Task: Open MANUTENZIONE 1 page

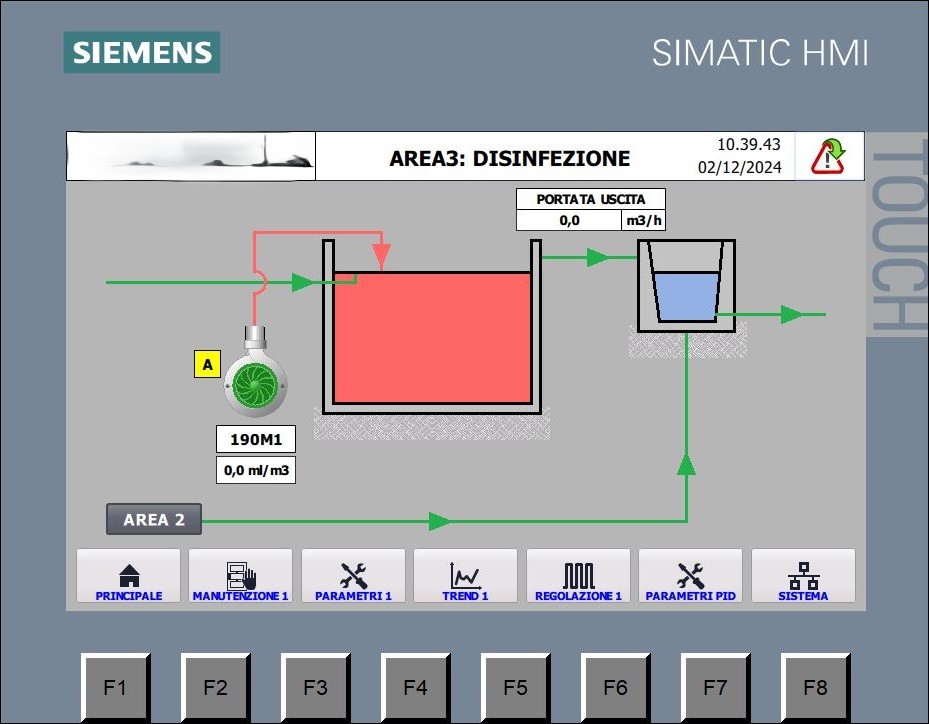Action: pyautogui.click(x=241, y=576)
